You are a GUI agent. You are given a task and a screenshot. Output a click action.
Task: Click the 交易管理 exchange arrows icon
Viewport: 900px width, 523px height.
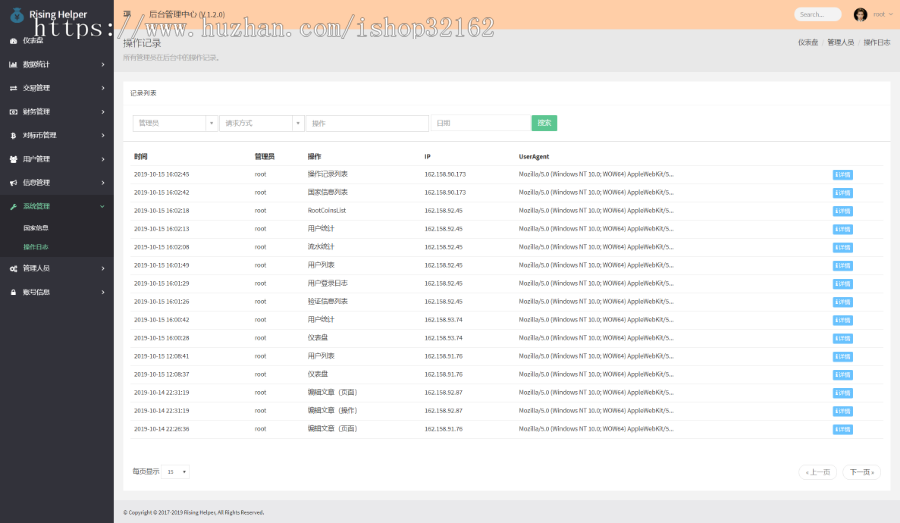click(x=13, y=88)
